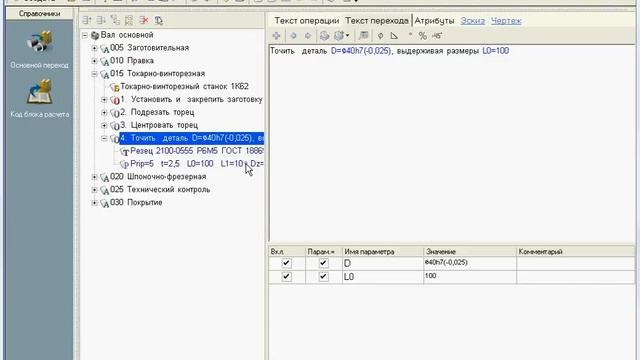Click the Вал основной part icon
The image size is (640, 360).
coord(95,36)
